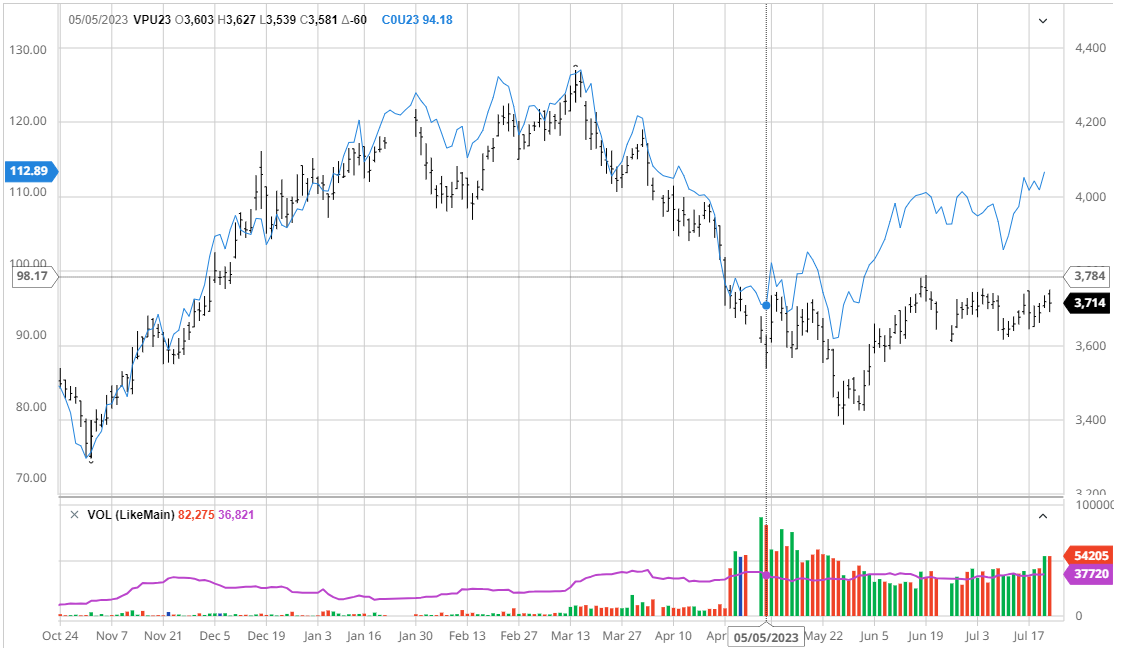
Task: Select the 05/05/2023 date marker on axis
Action: point(766,636)
